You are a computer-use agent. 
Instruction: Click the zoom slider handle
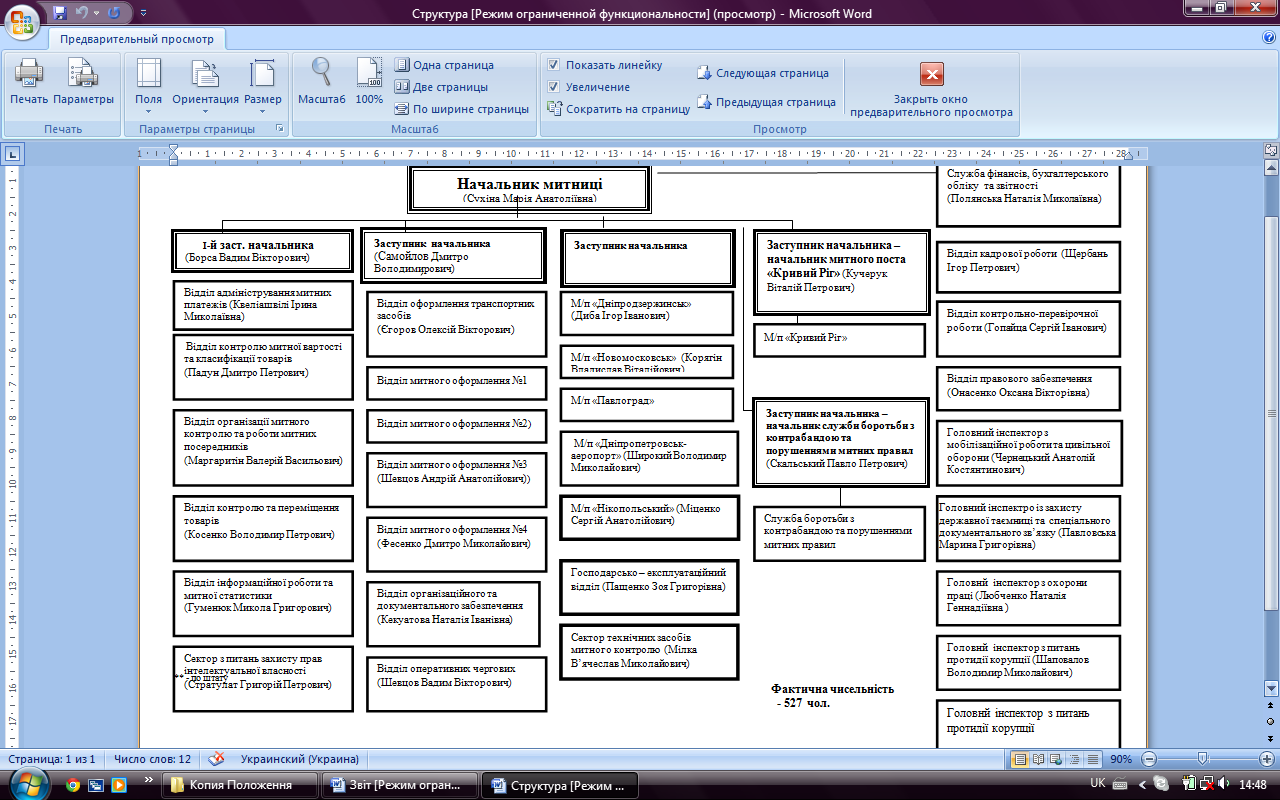[1202, 759]
